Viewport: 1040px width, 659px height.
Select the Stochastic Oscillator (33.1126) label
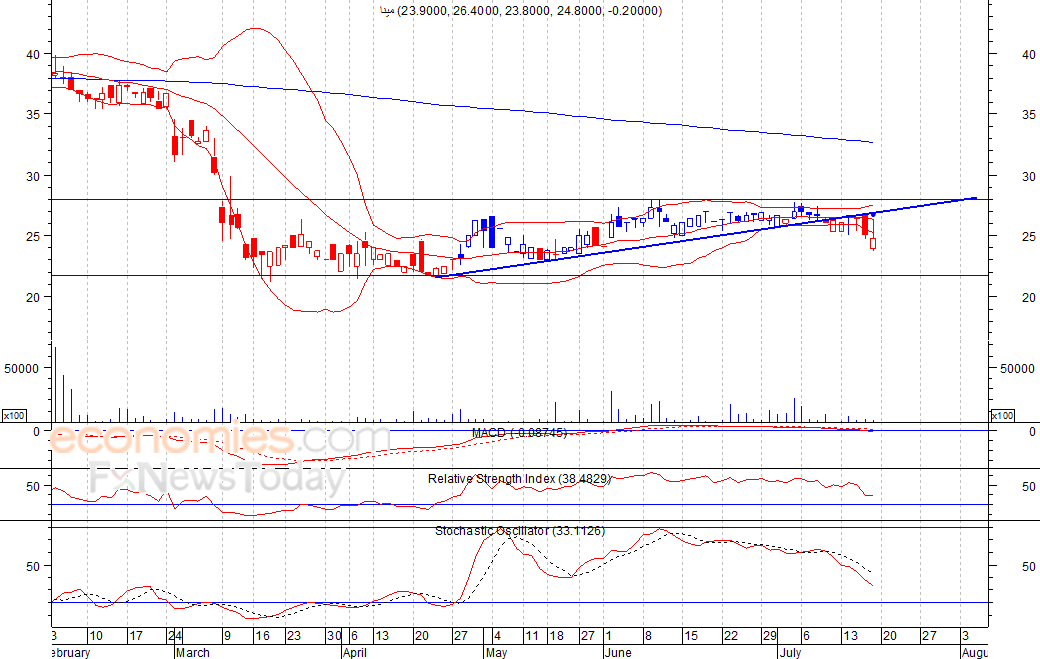pos(520,531)
